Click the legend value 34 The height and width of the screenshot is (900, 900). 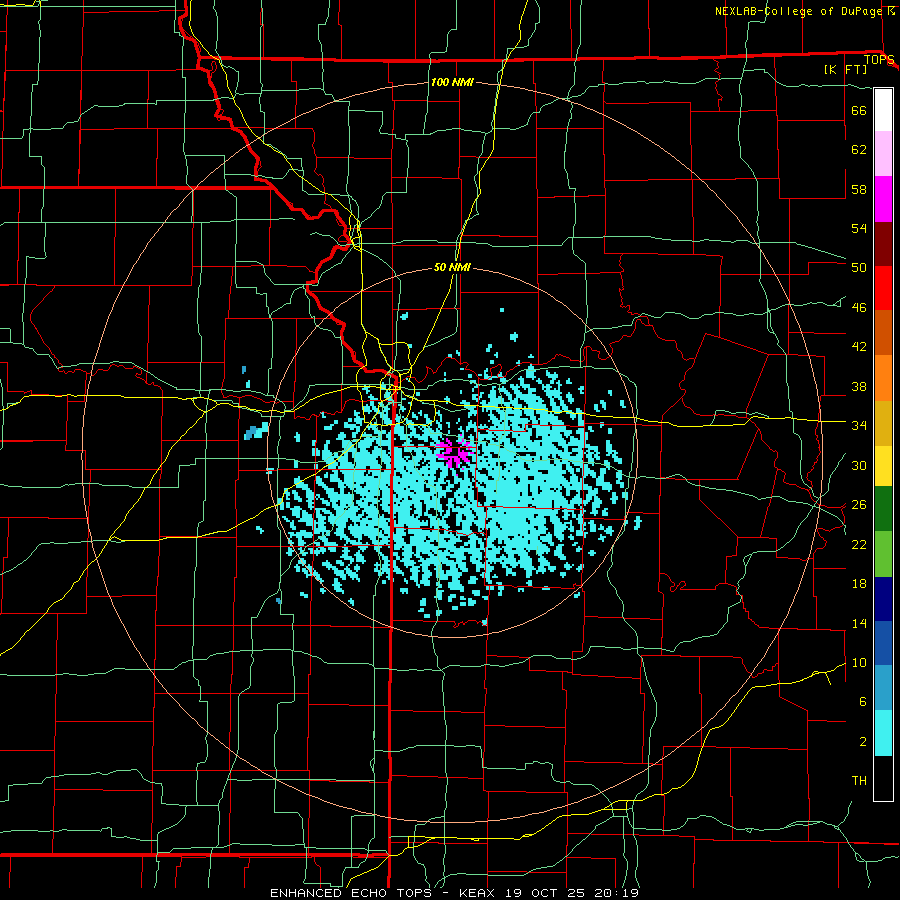(x=859, y=425)
